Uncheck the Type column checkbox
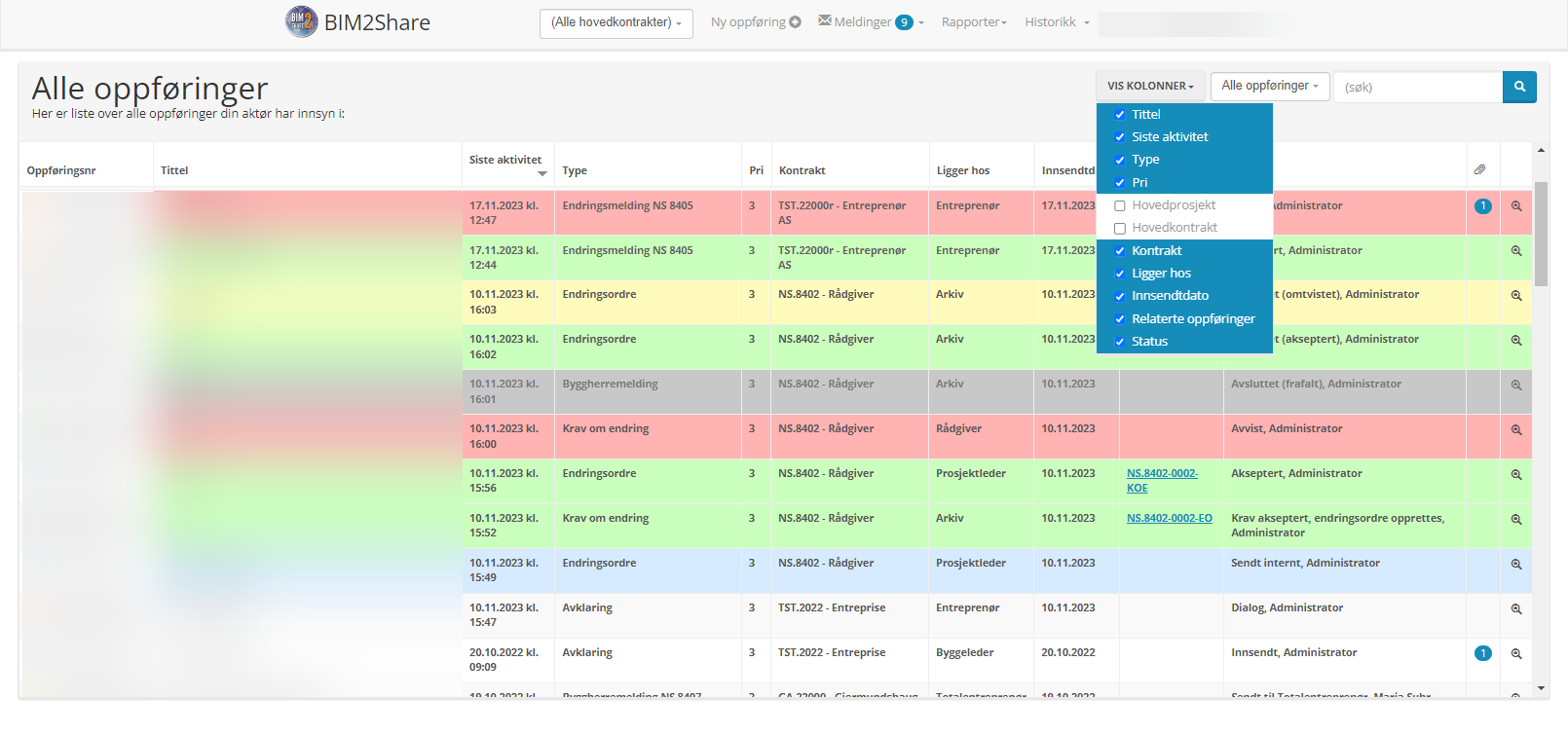This screenshot has height=735, width=1568. point(1120,160)
